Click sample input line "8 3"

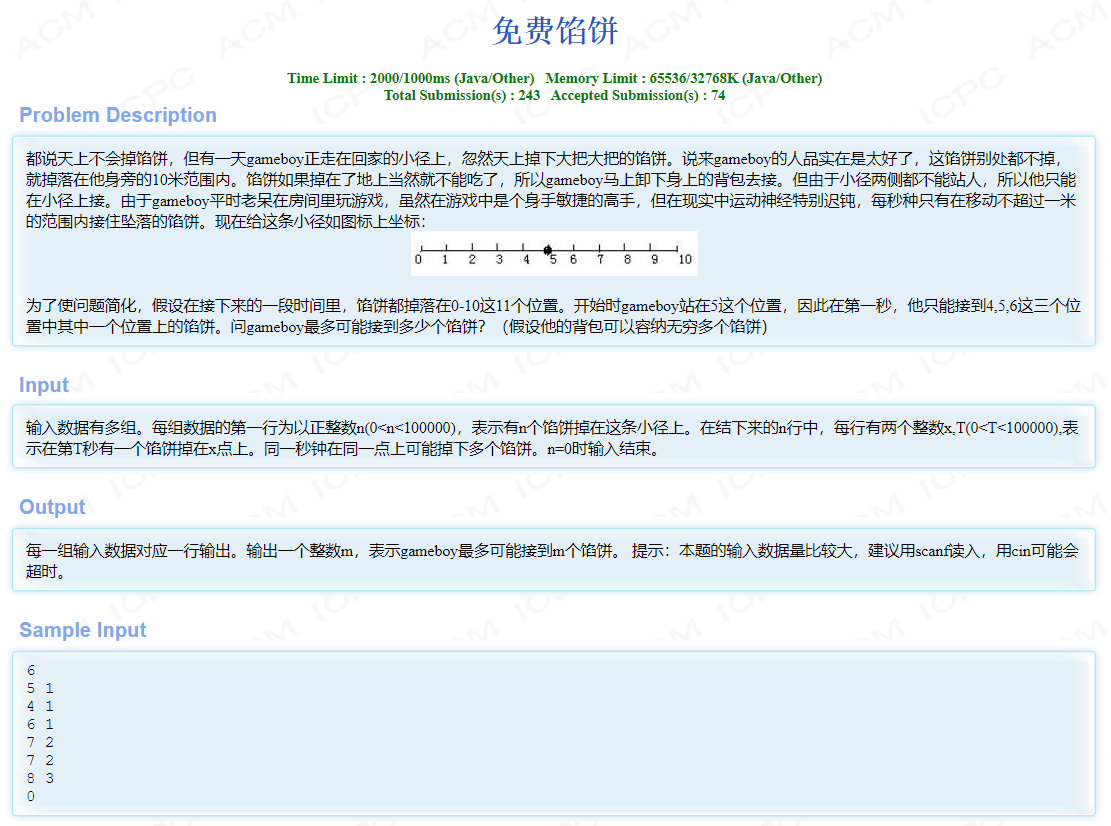pyautogui.click(x=40, y=779)
